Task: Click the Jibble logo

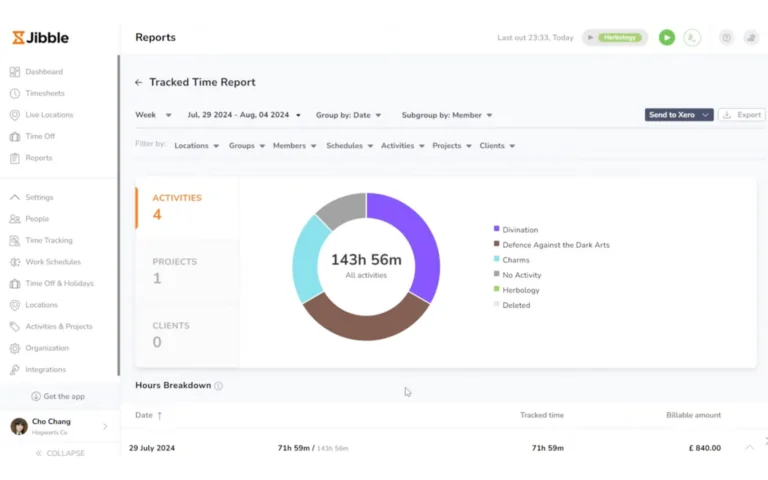Action: 41,38
